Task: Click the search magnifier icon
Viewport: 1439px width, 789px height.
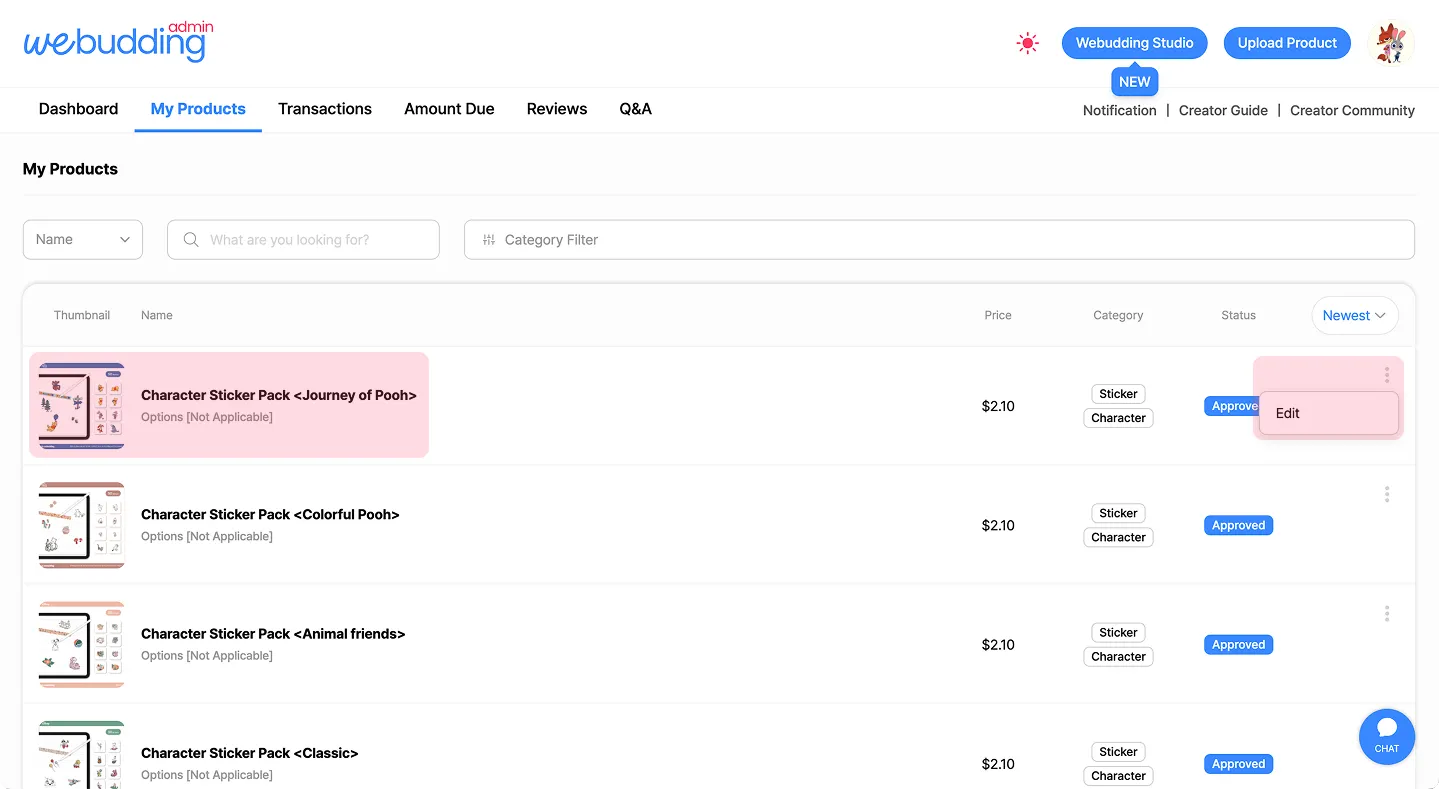Action: 191,240
